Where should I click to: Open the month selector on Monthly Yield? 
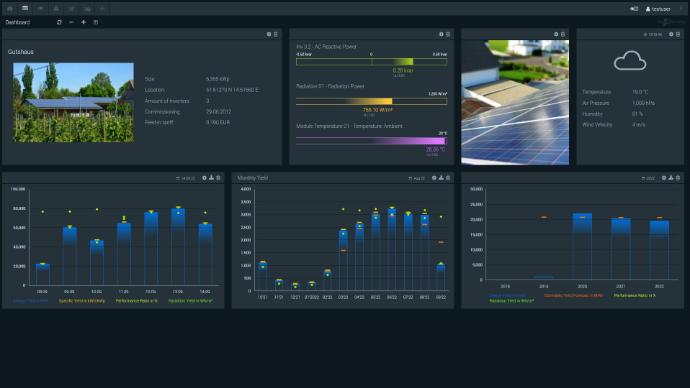pyautogui.click(x=416, y=178)
